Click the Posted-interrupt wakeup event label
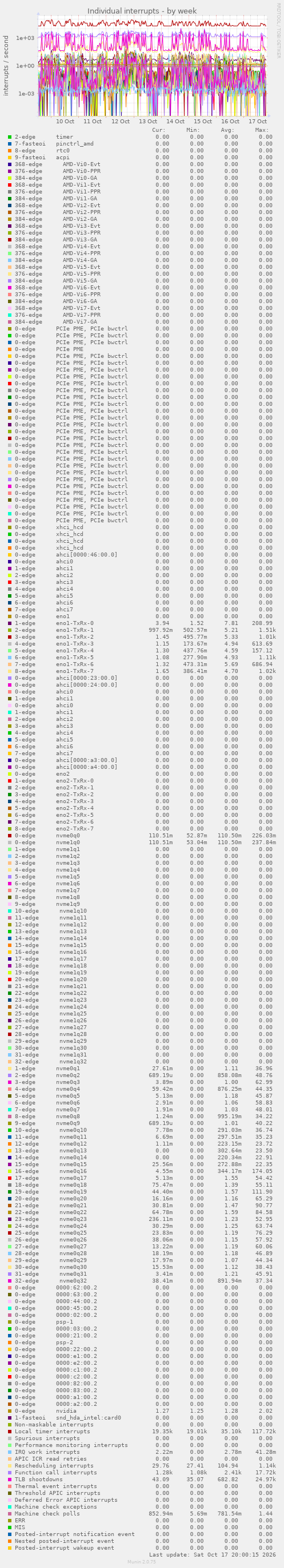284x1568 pixels. pos(65,1548)
